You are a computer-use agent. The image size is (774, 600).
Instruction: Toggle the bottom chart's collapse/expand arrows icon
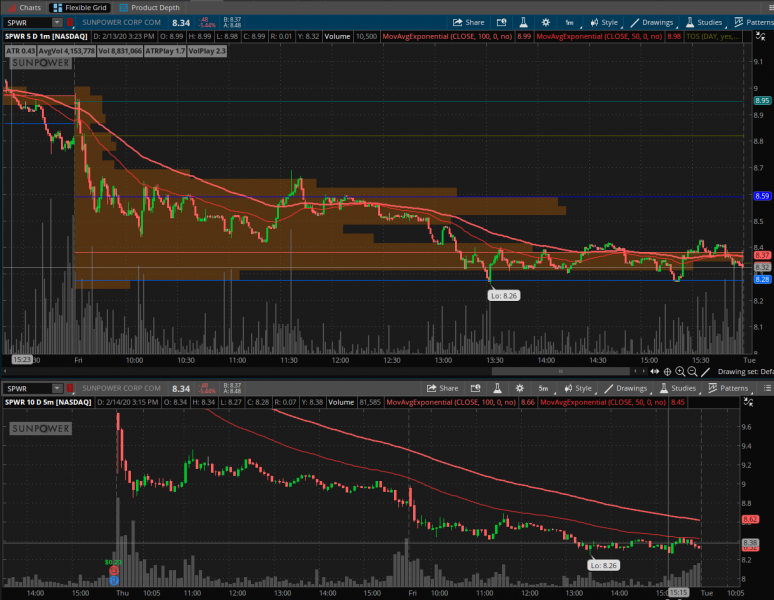tap(748, 402)
